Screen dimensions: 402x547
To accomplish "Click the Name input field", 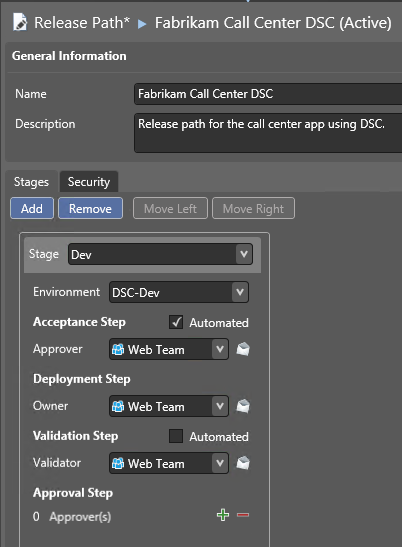I will click(x=268, y=94).
